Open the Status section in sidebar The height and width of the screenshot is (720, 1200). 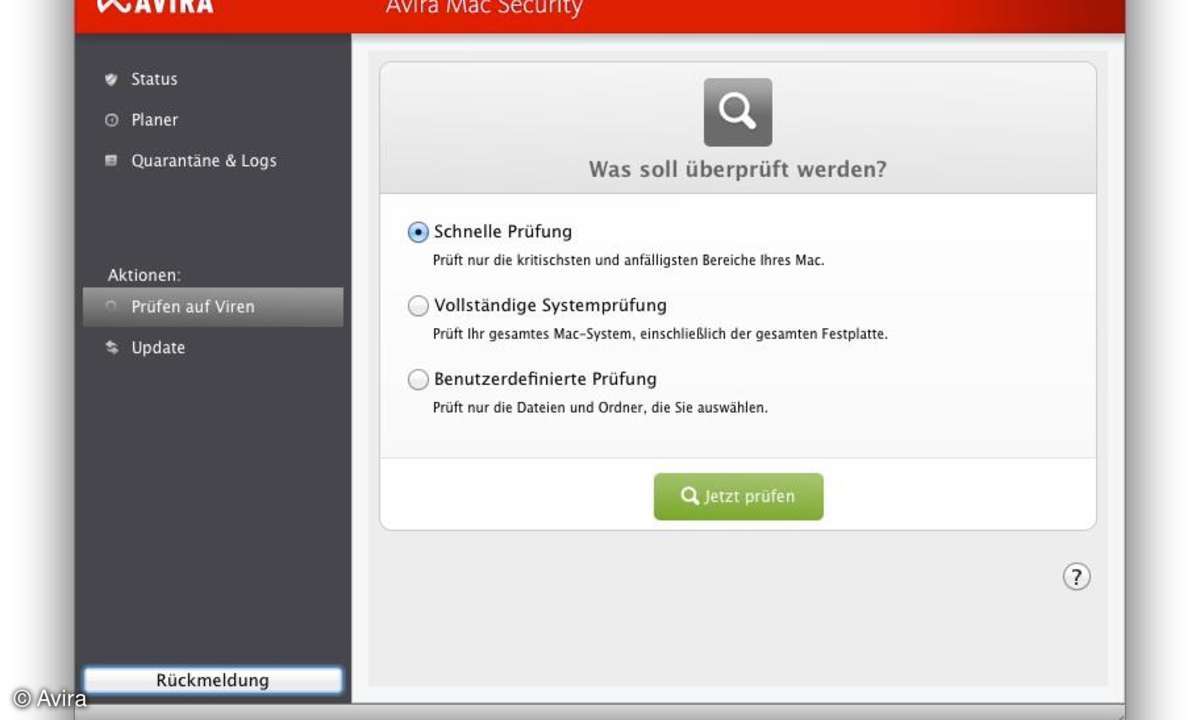coord(154,79)
